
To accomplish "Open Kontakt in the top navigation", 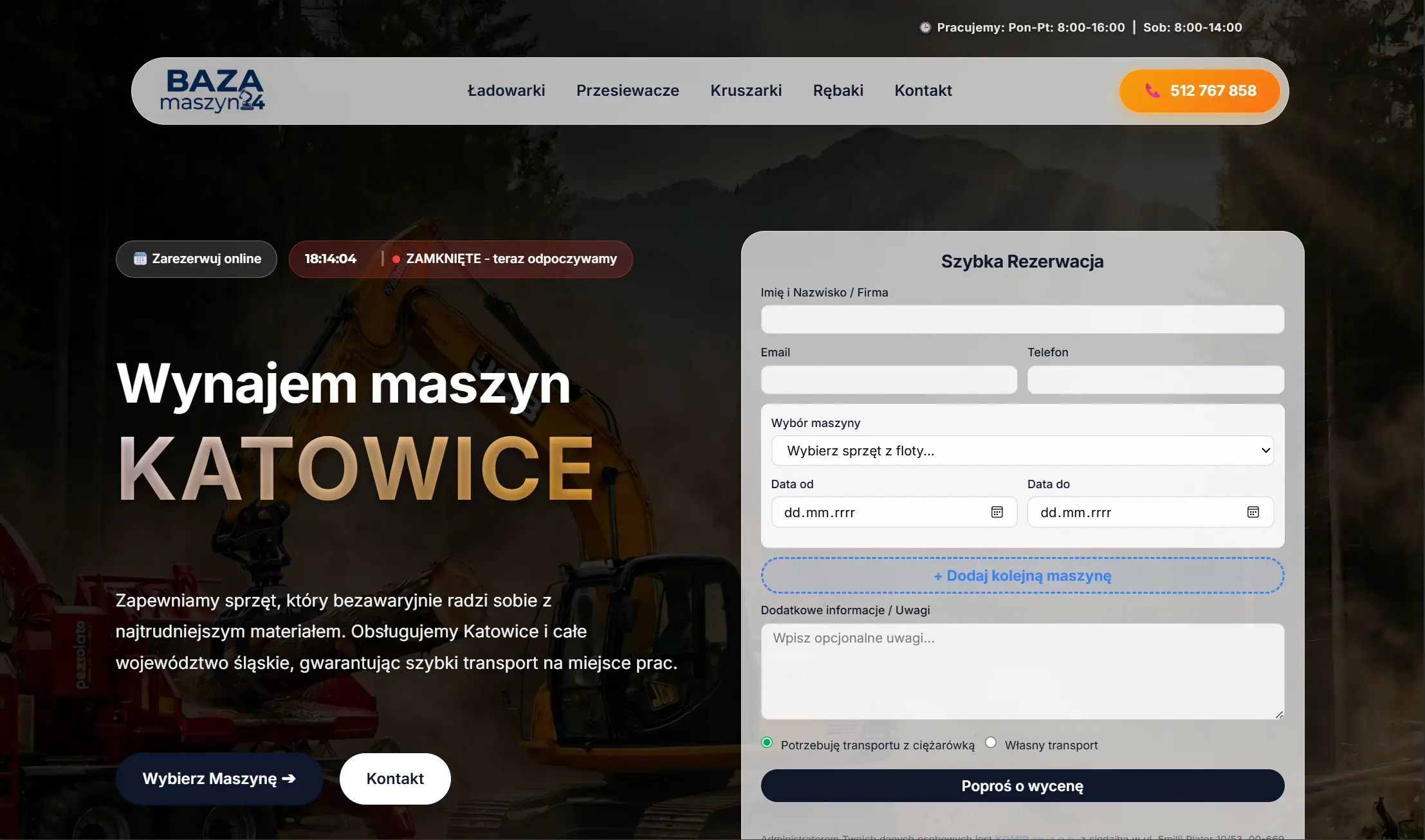I will 923,91.
